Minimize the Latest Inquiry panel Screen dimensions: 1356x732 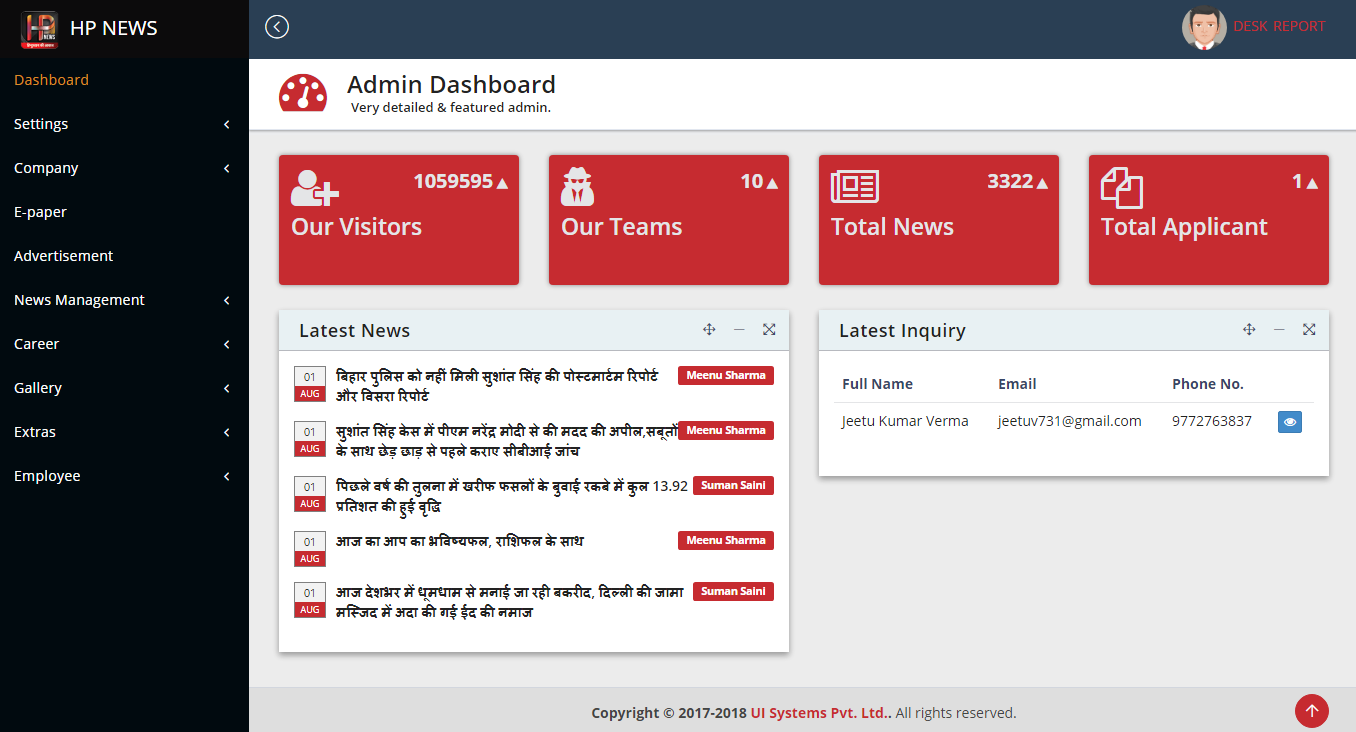tap(1279, 330)
